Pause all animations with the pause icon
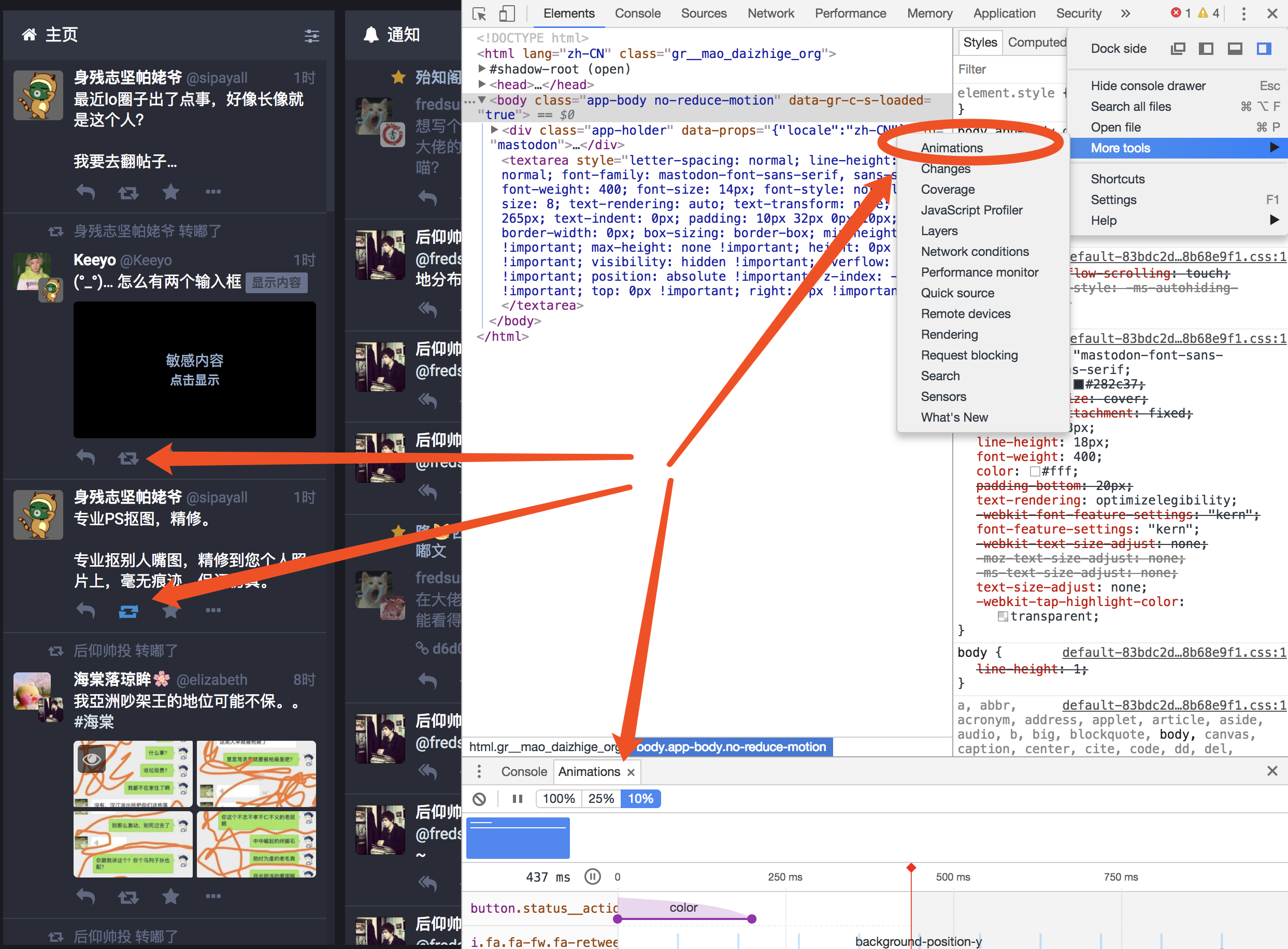 (517, 799)
